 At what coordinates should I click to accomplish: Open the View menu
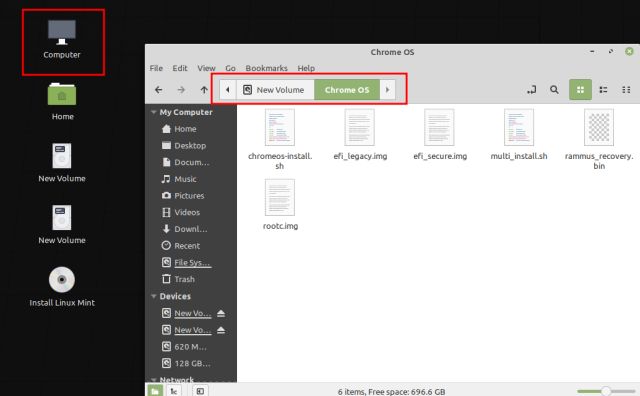point(206,68)
